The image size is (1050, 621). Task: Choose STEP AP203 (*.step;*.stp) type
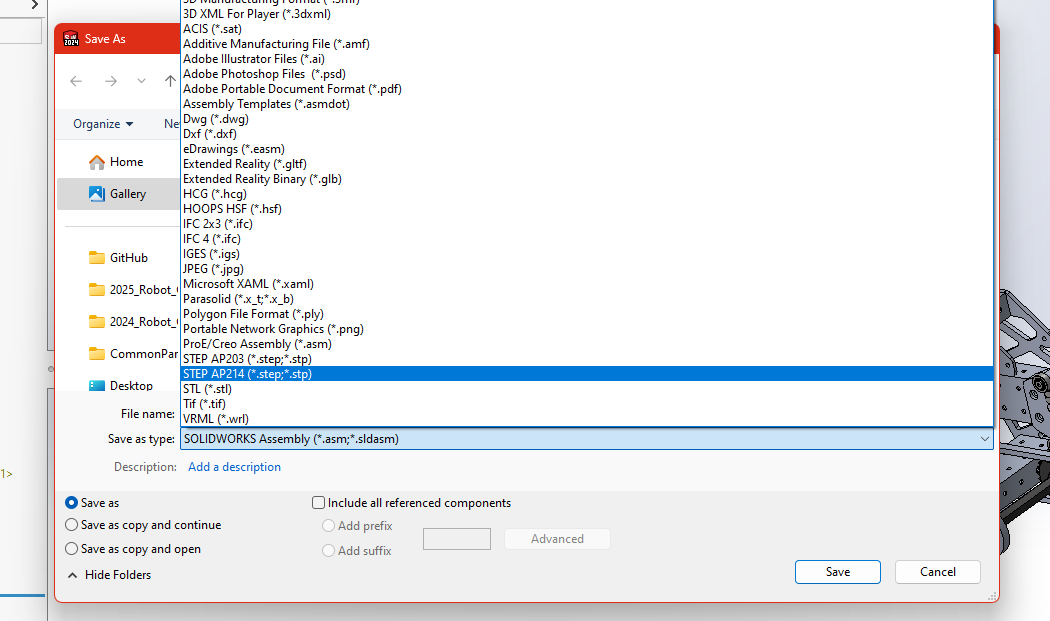coord(587,359)
